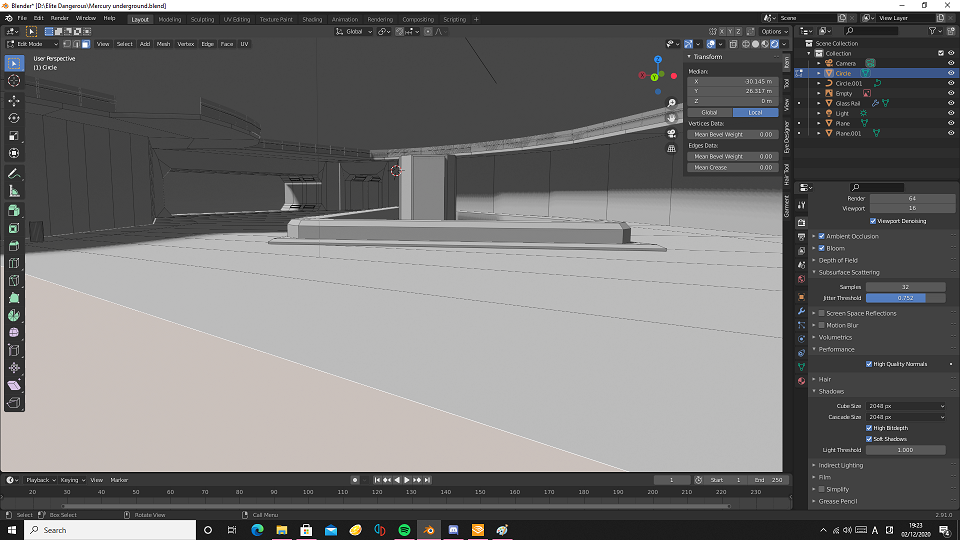Toggle High Bitdepth checkbox
Image resolution: width=960 pixels, height=540 pixels.
(x=869, y=428)
